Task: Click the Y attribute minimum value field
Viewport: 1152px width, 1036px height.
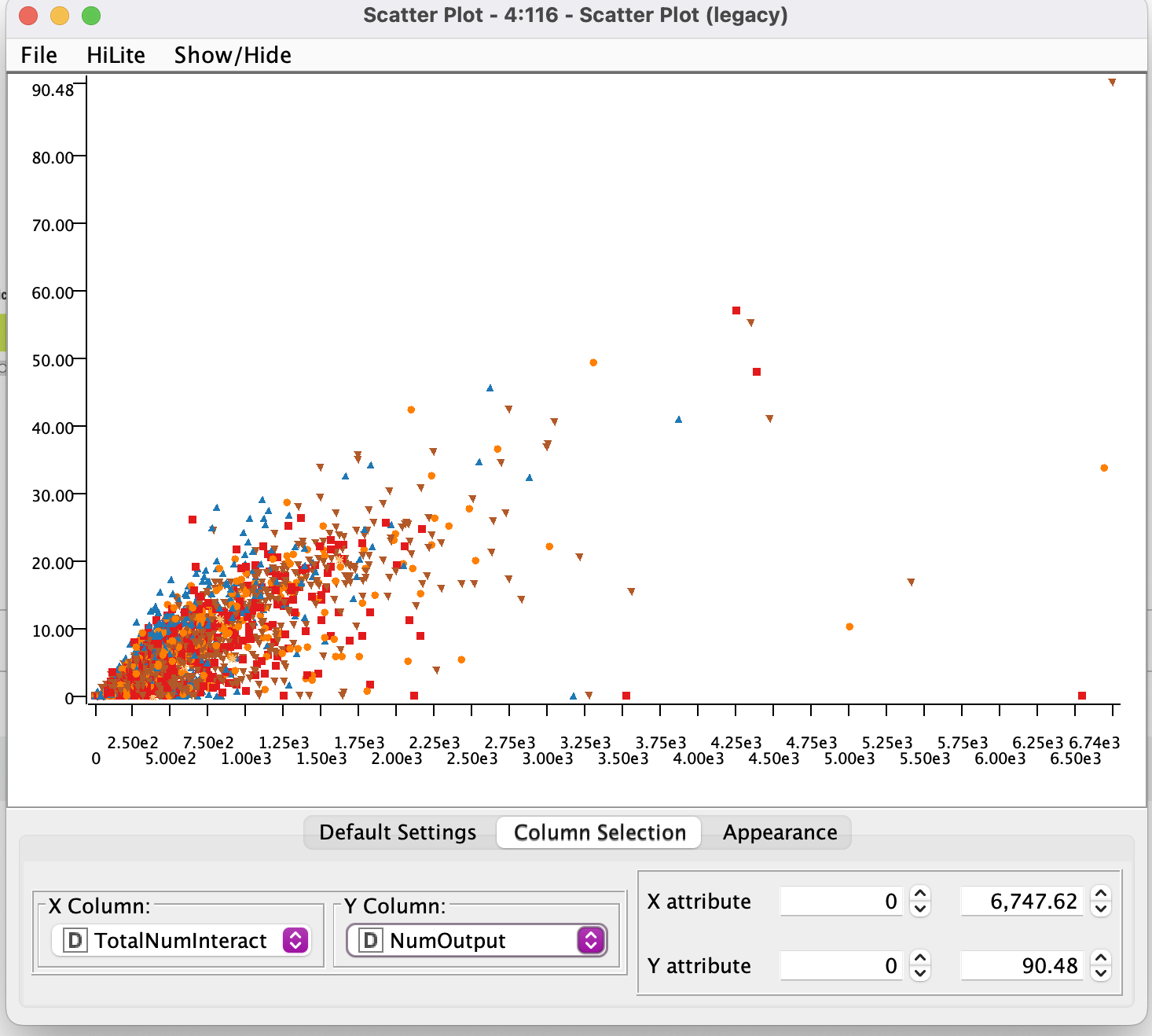Action: click(841, 966)
